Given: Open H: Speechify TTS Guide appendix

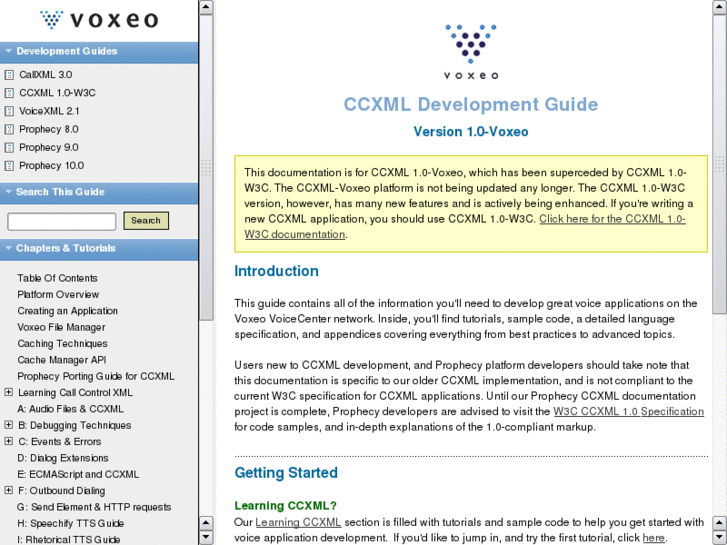Looking at the screenshot, I should tap(70, 524).
